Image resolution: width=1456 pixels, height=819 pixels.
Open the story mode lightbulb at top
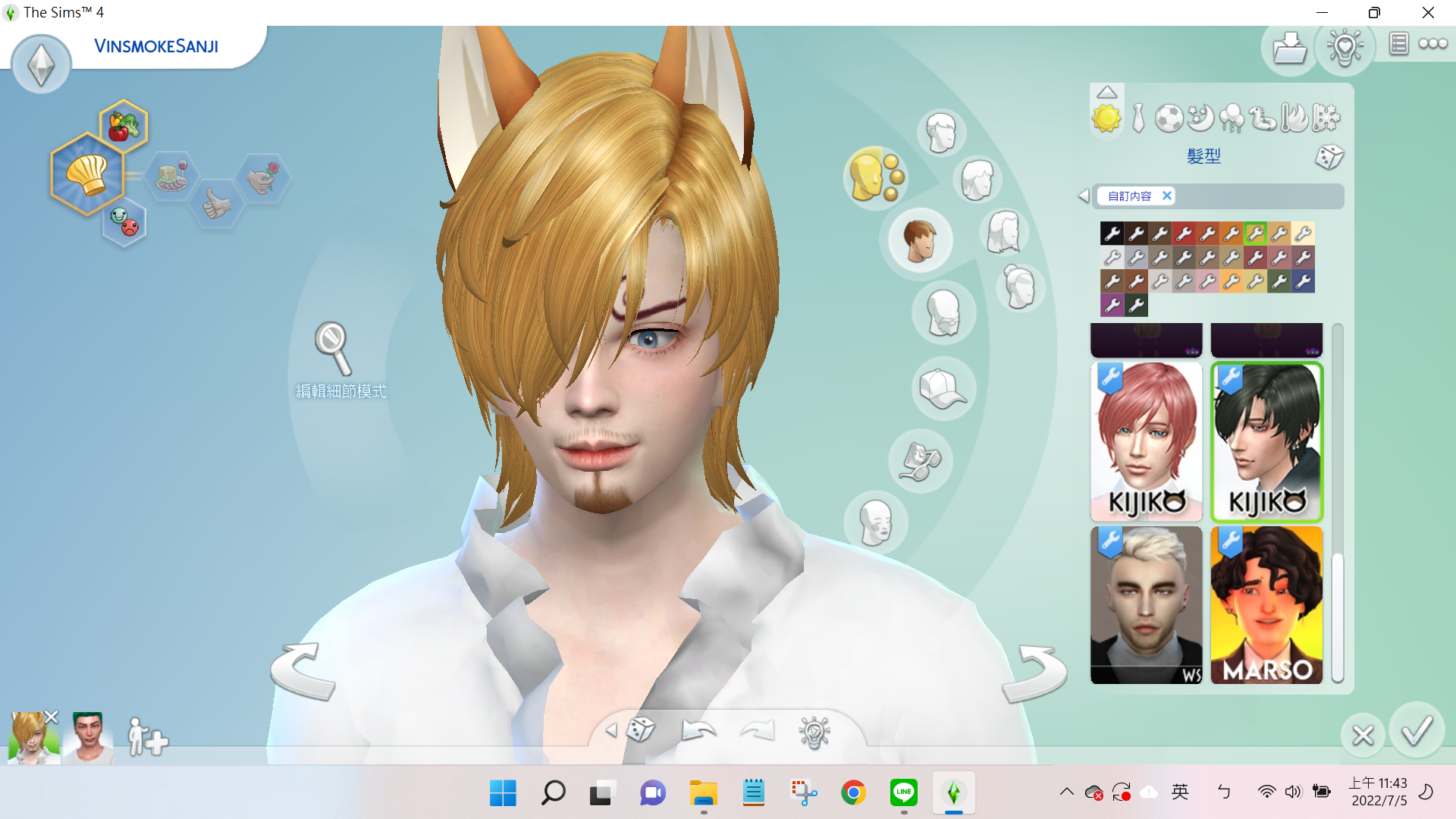(1345, 48)
